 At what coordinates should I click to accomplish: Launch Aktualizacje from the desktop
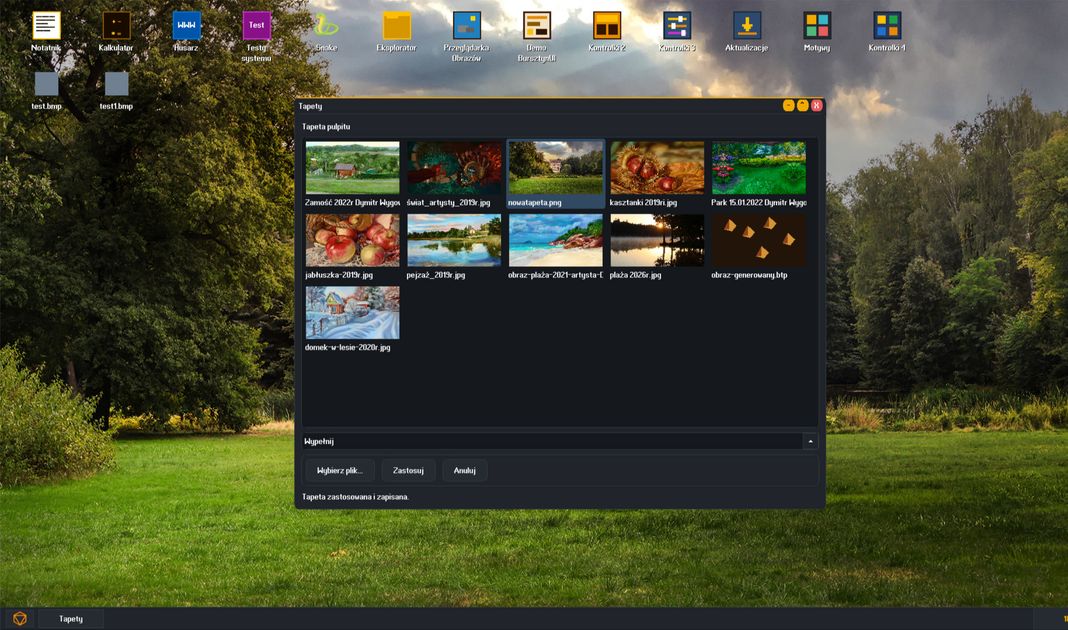coord(747,26)
